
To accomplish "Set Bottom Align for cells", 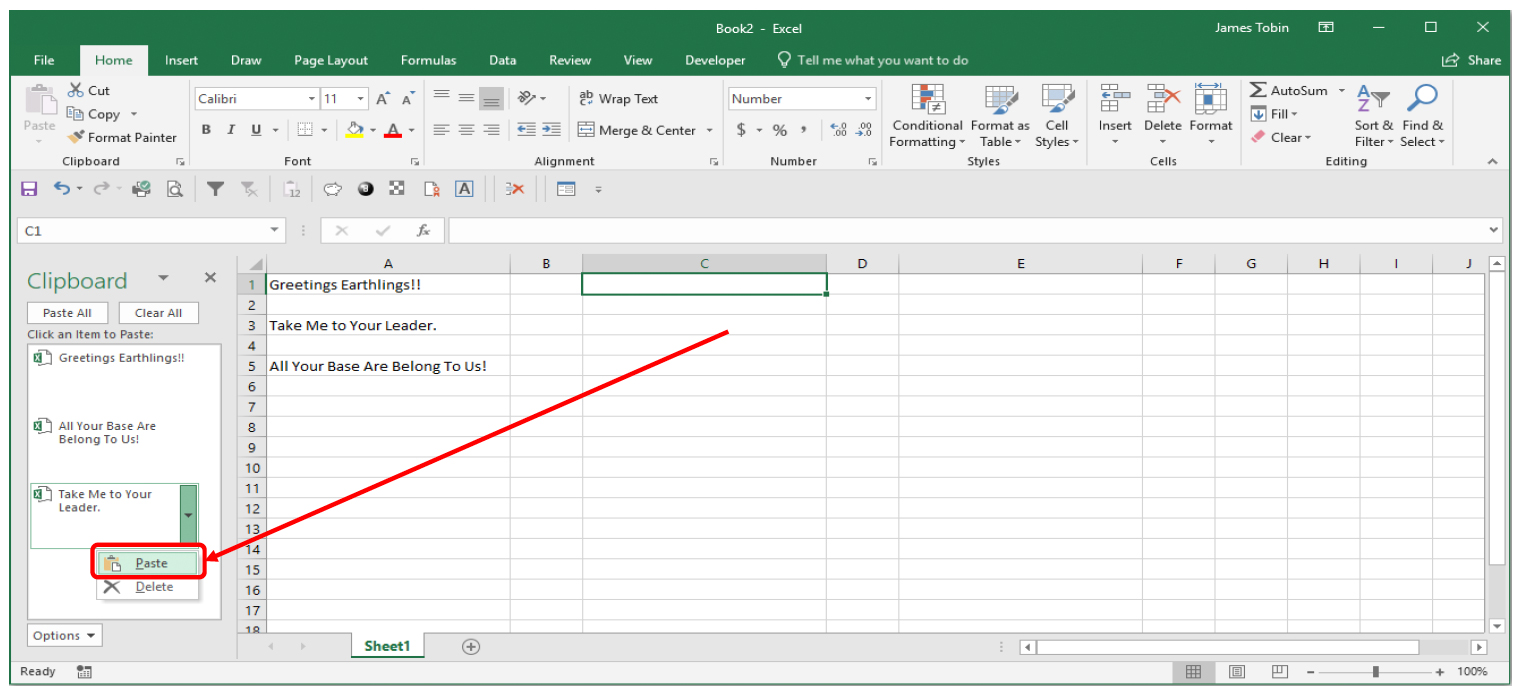I will tap(491, 98).
